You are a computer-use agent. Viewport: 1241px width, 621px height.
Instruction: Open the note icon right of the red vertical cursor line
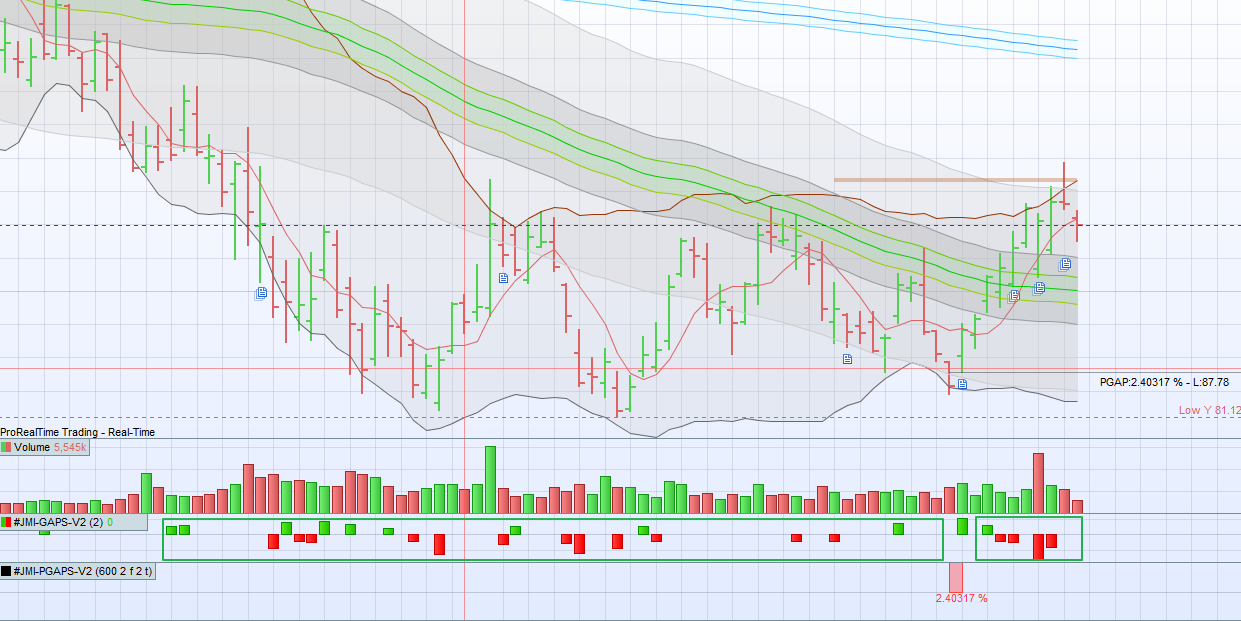point(503,277)
